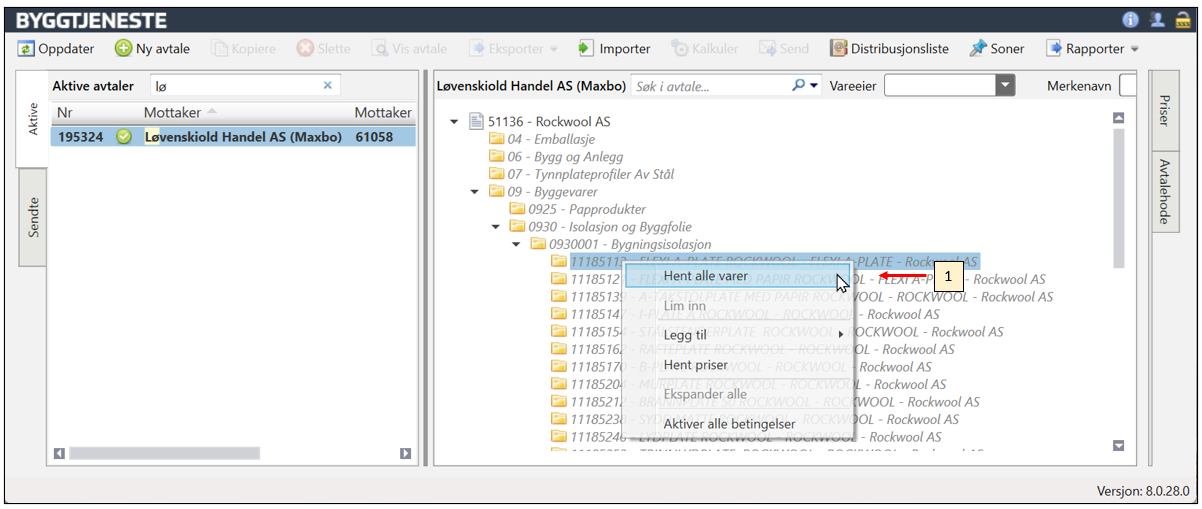Collapse the 09 - Byggevarer folder
The height and width of the screenshot is (509, 1202).
(474, 191)
